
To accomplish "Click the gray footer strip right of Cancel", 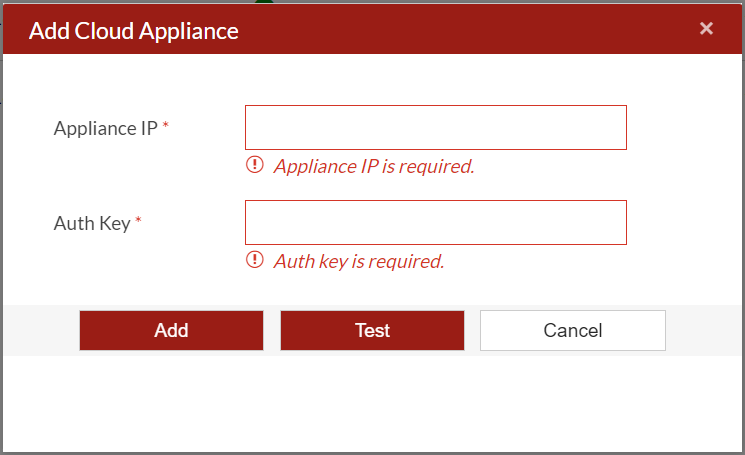I will coord(703,330).
